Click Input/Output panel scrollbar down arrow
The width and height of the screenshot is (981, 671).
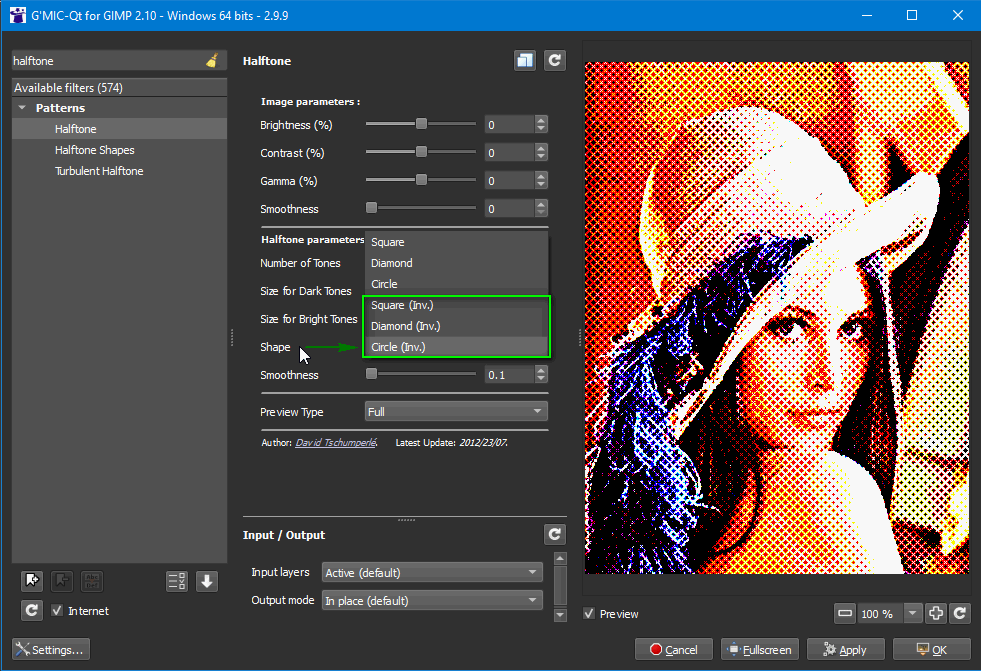[x=560, y=615]
